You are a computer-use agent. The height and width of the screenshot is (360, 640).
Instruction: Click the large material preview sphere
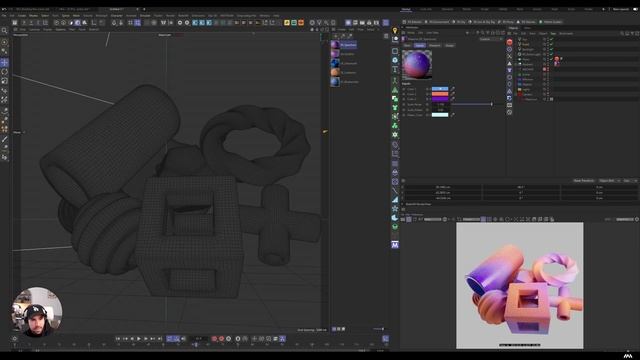tap(417, 64)
